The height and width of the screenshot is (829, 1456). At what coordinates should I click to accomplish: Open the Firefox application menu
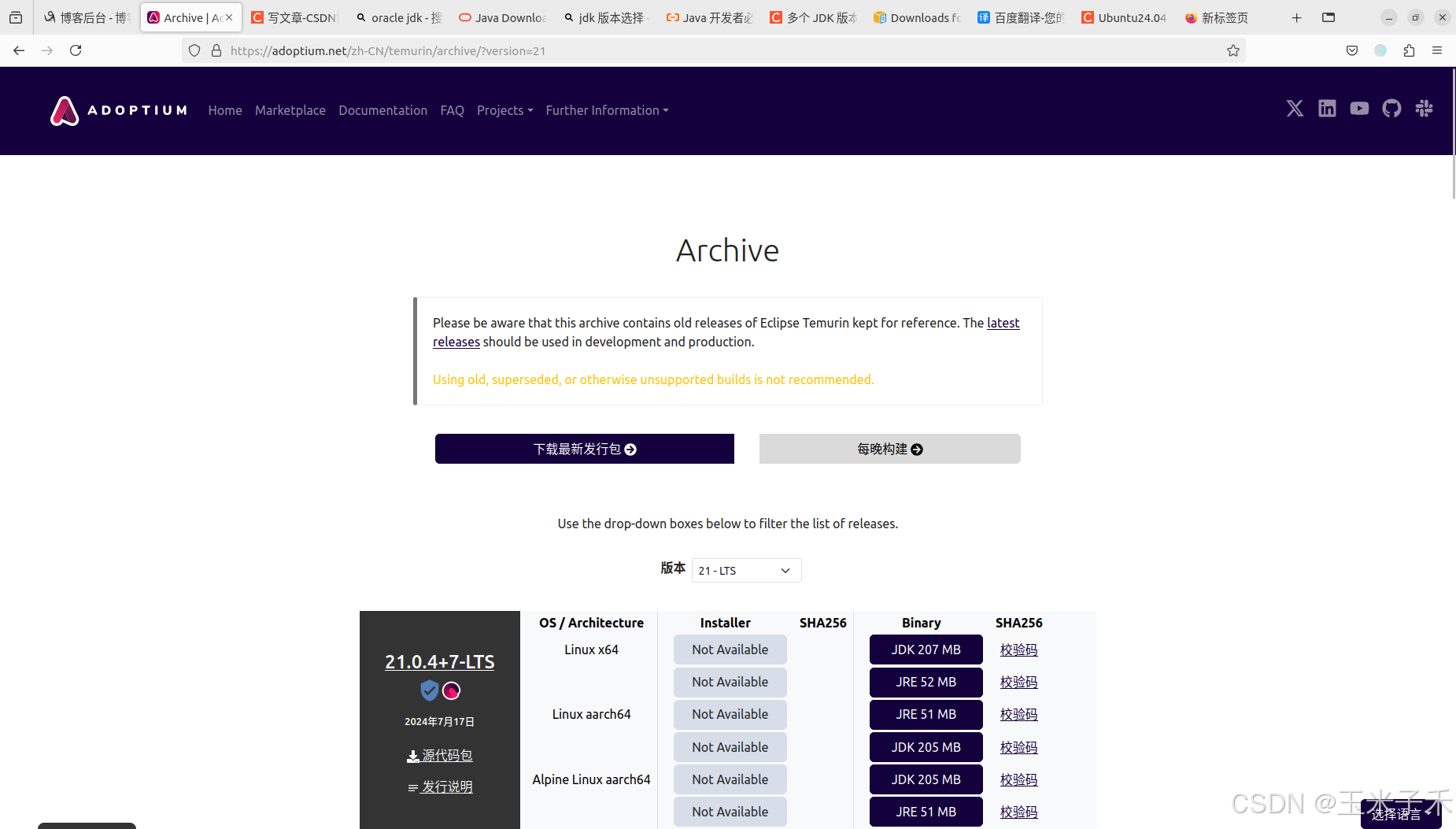pos(1437,50)
